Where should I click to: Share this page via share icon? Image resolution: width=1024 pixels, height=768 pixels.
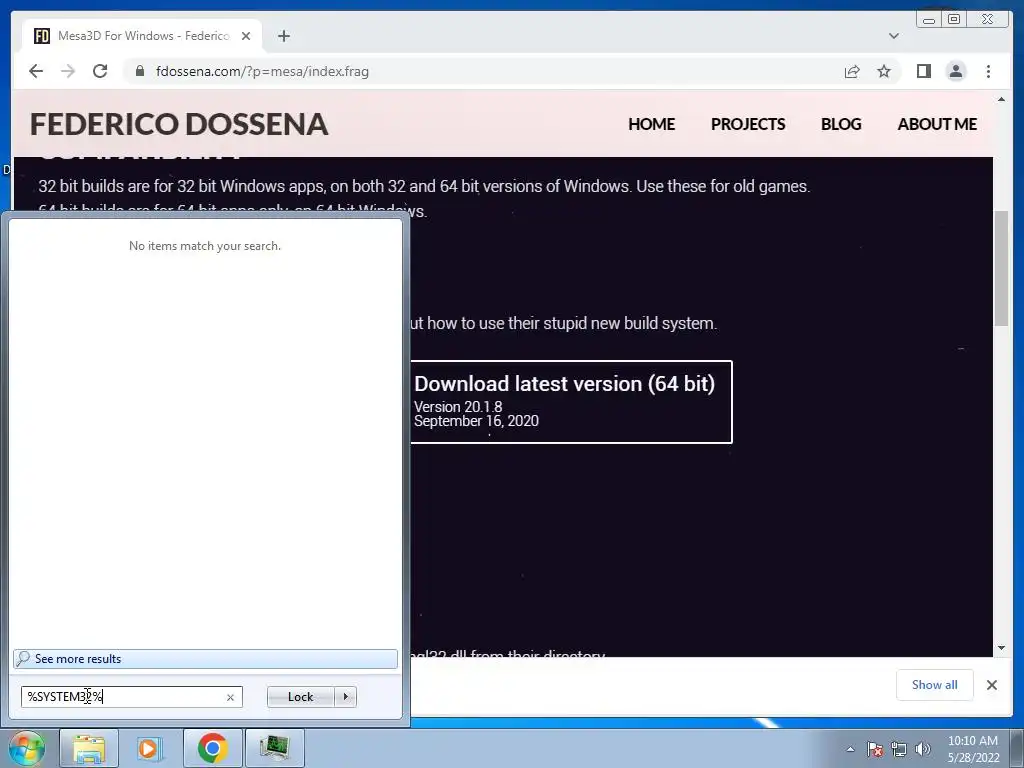tap(852, 71)
